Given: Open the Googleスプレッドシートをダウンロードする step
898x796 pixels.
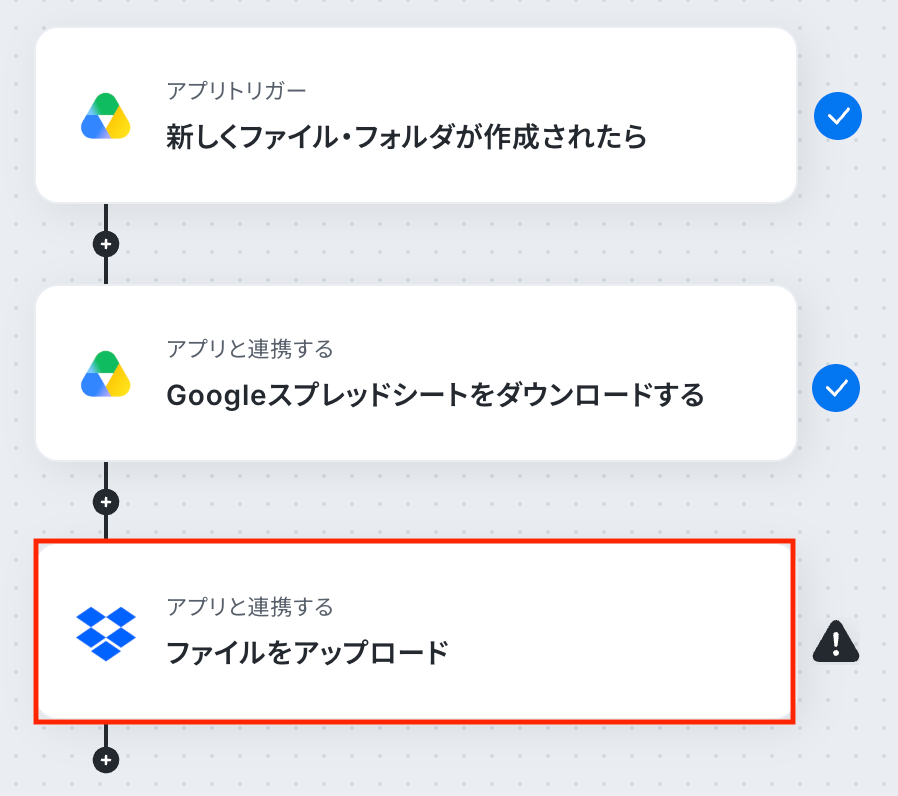Looking at the screenshot, I should click(x=435, y=395).
